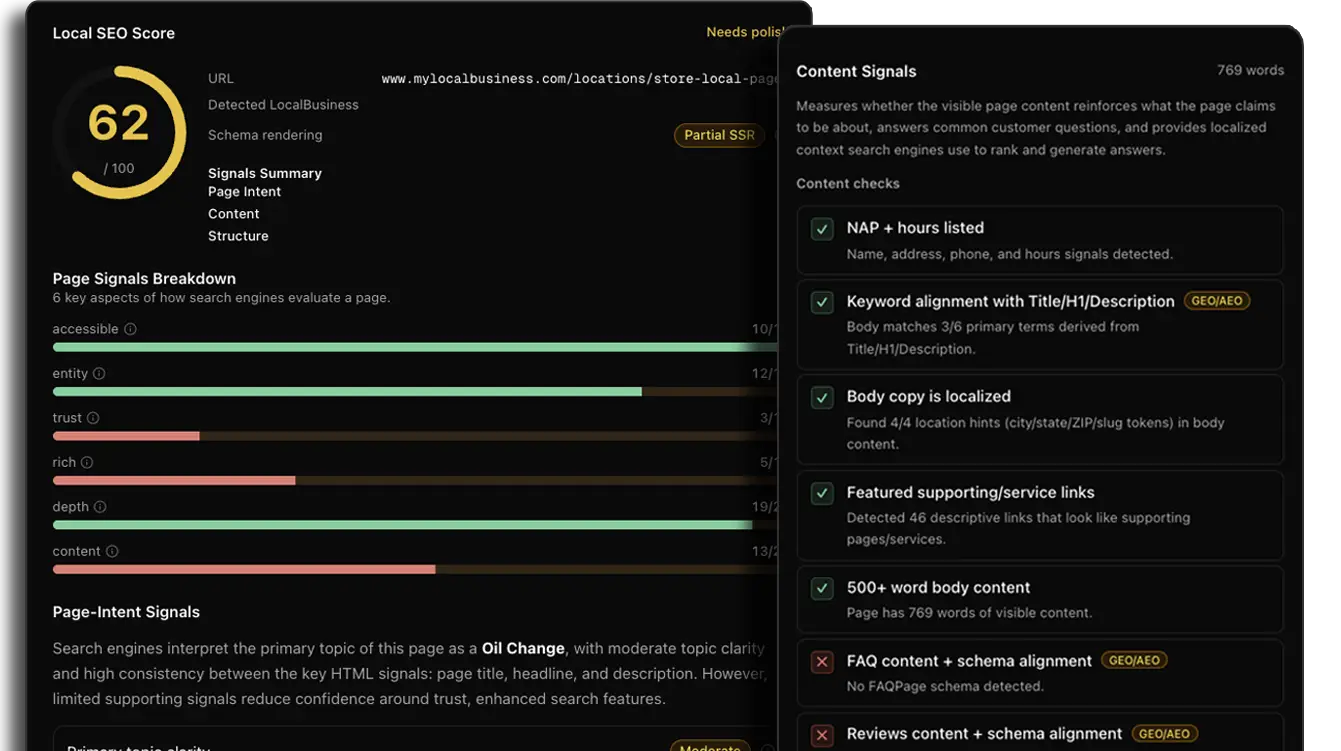The image size is (1341, 751).
Task: Click the Schema rendering label
Action: (x=265, y=135)
